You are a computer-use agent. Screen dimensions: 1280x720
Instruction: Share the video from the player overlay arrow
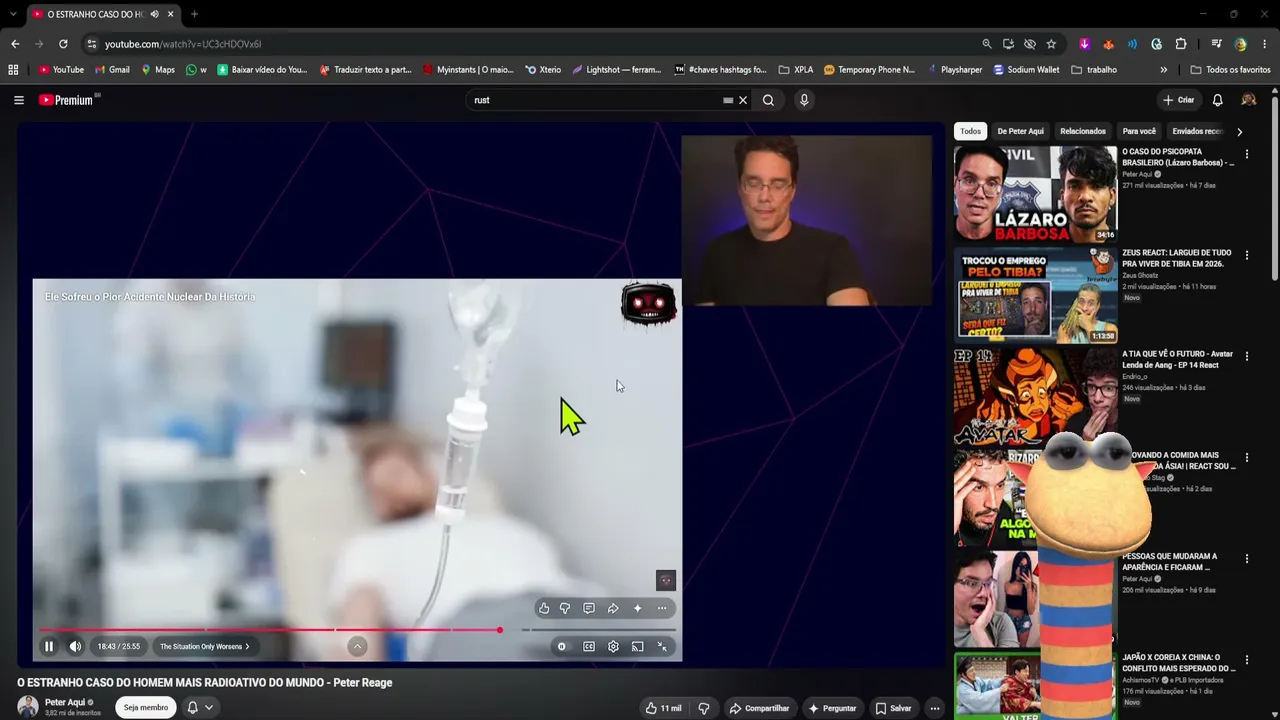[x=613, y=608]
